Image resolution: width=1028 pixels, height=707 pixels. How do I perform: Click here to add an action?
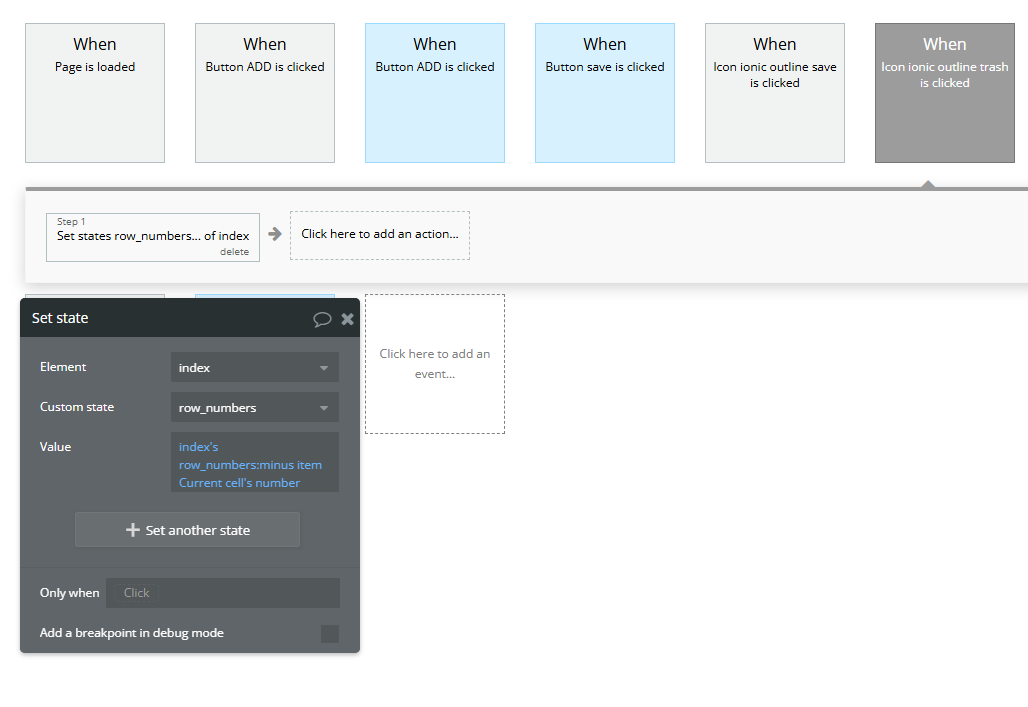point(380,235)
